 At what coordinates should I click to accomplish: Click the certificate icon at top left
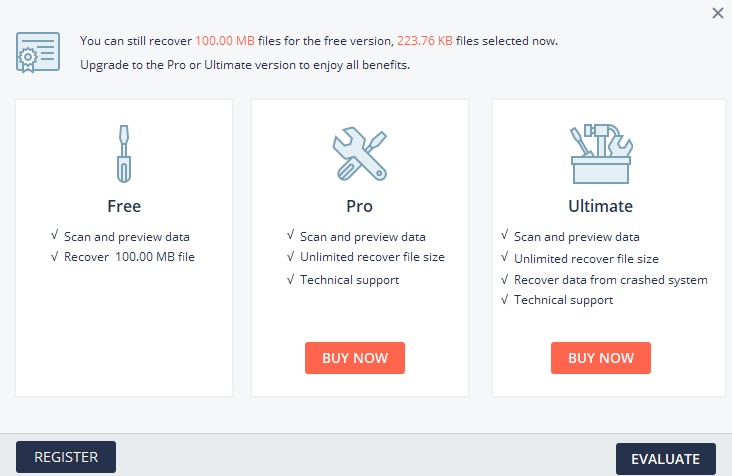[x=39, y=52]
